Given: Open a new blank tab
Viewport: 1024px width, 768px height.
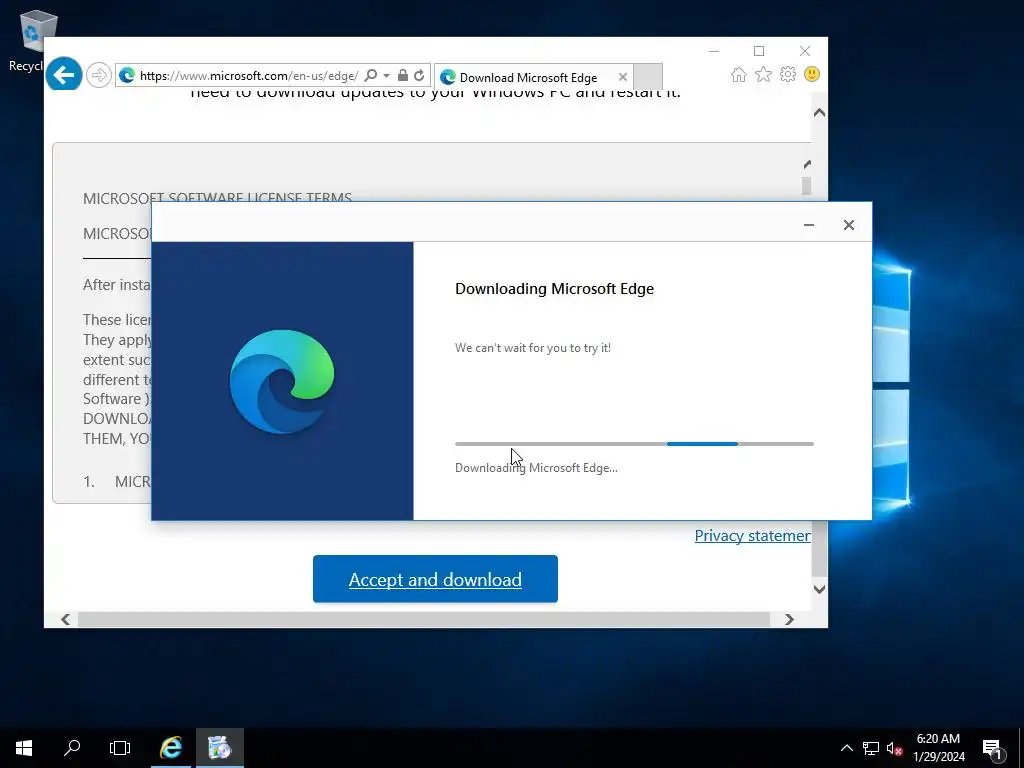Looking at the screenshot, I should tap(648, 76).
